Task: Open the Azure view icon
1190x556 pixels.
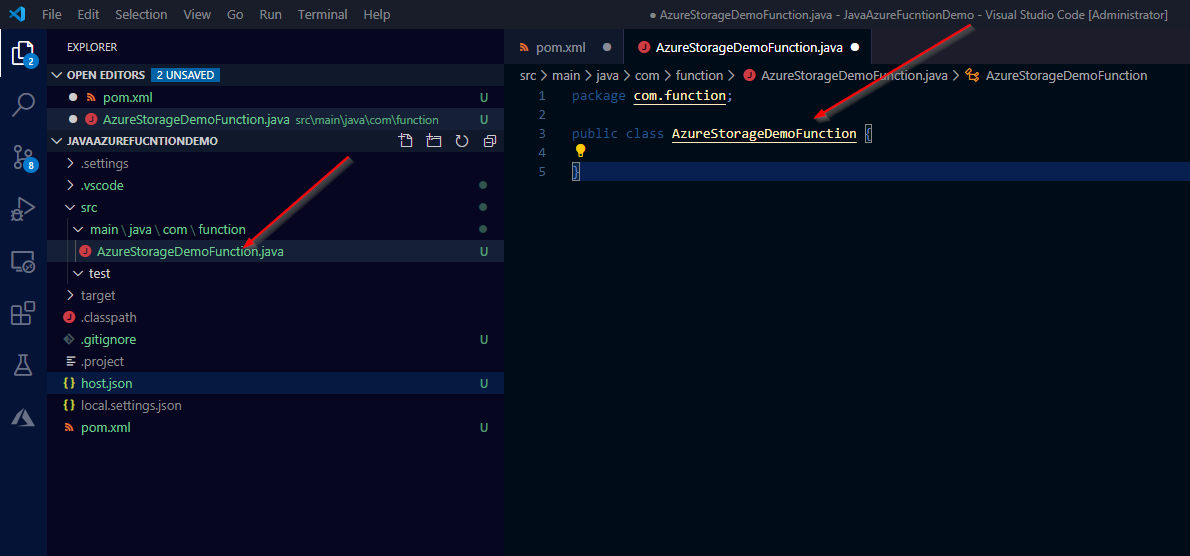Action: click(x=23, y=418)
